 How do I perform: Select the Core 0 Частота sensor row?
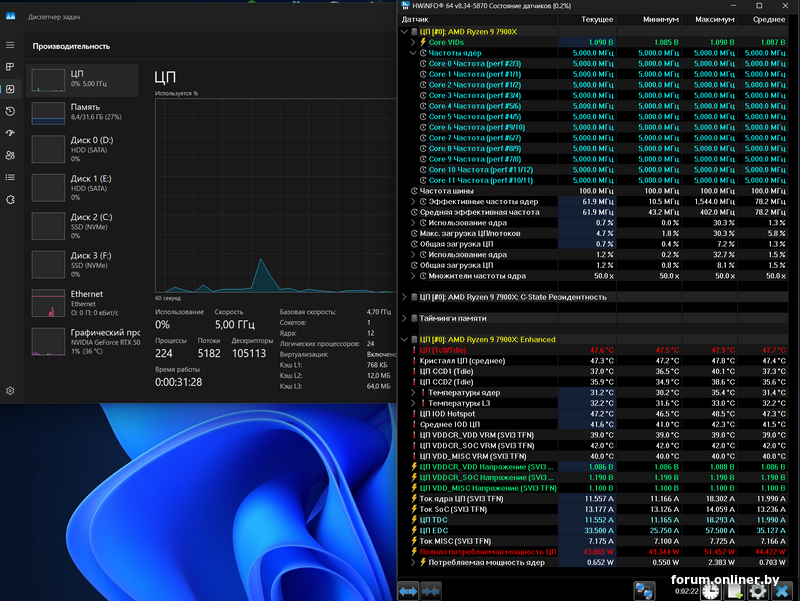click(x=474, y=63)
